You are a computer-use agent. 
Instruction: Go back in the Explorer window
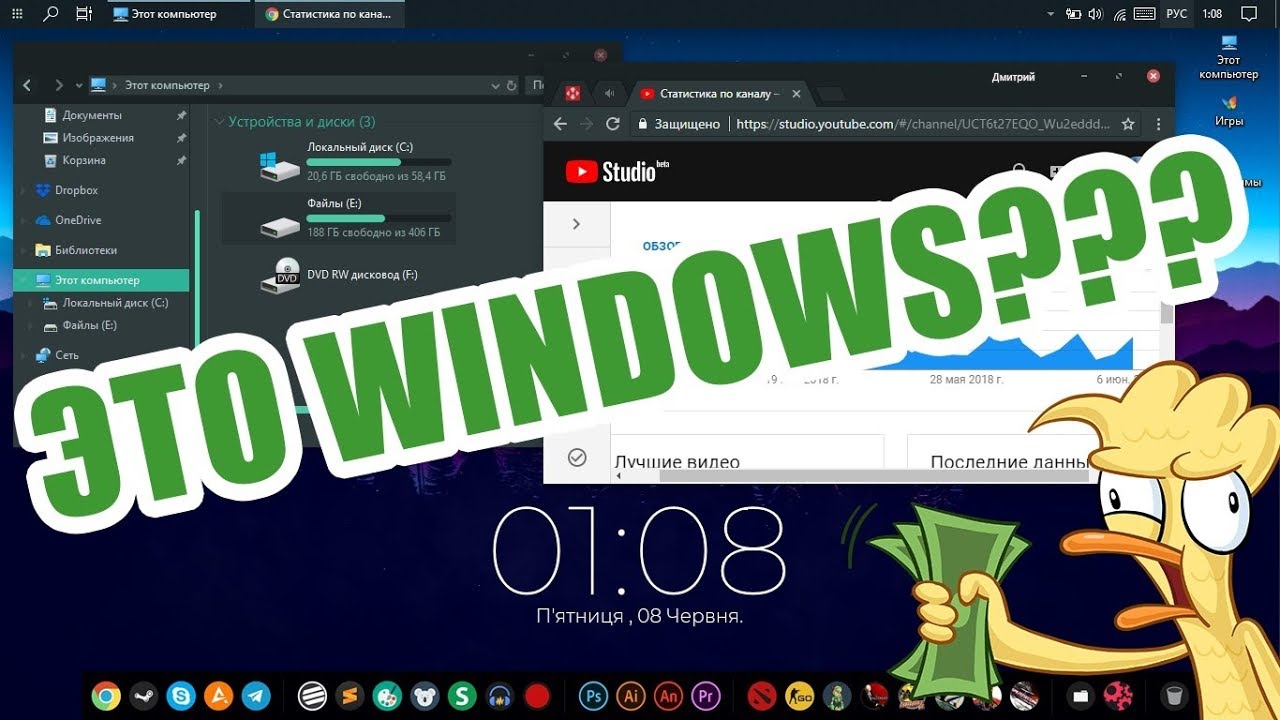[27, 86]
